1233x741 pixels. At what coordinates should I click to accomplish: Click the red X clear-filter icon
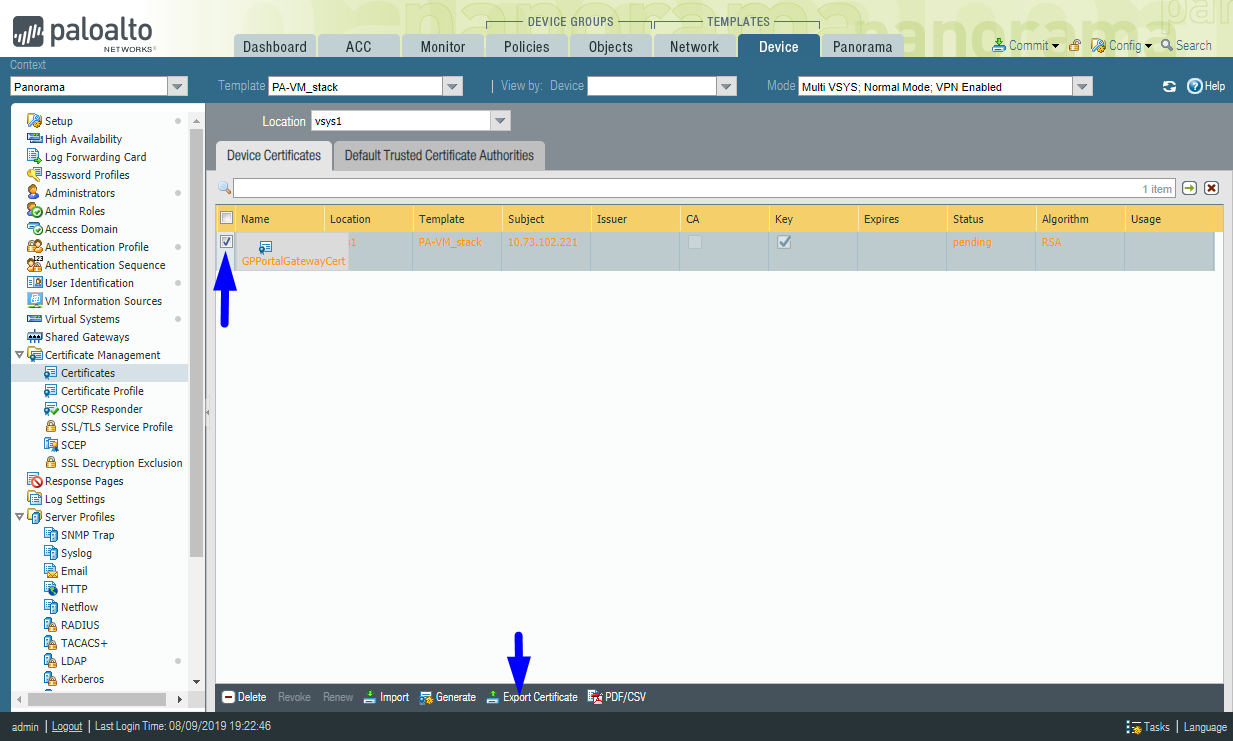click(x=1211, y=188)
